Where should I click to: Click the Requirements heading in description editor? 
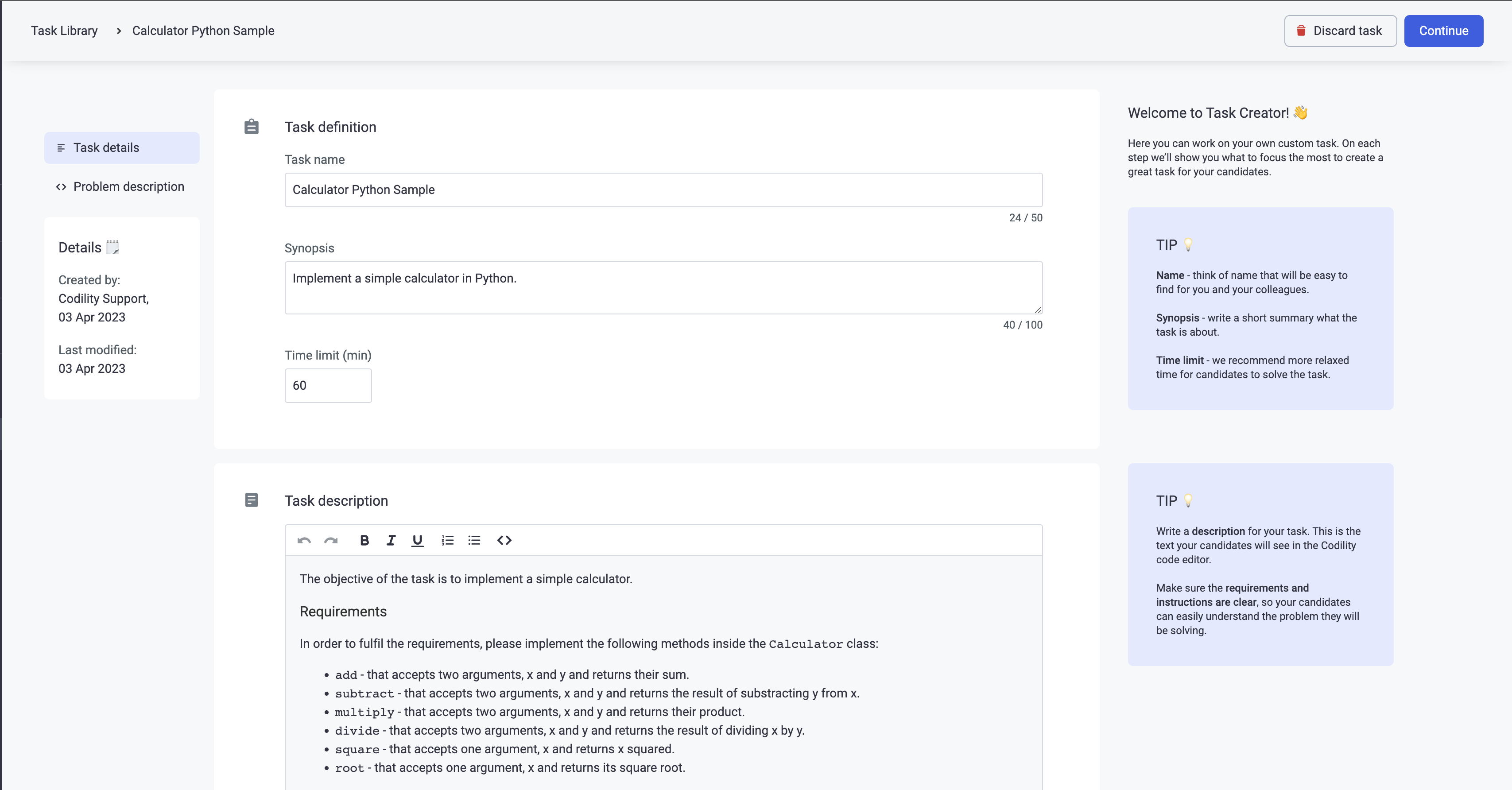(343, 612)
